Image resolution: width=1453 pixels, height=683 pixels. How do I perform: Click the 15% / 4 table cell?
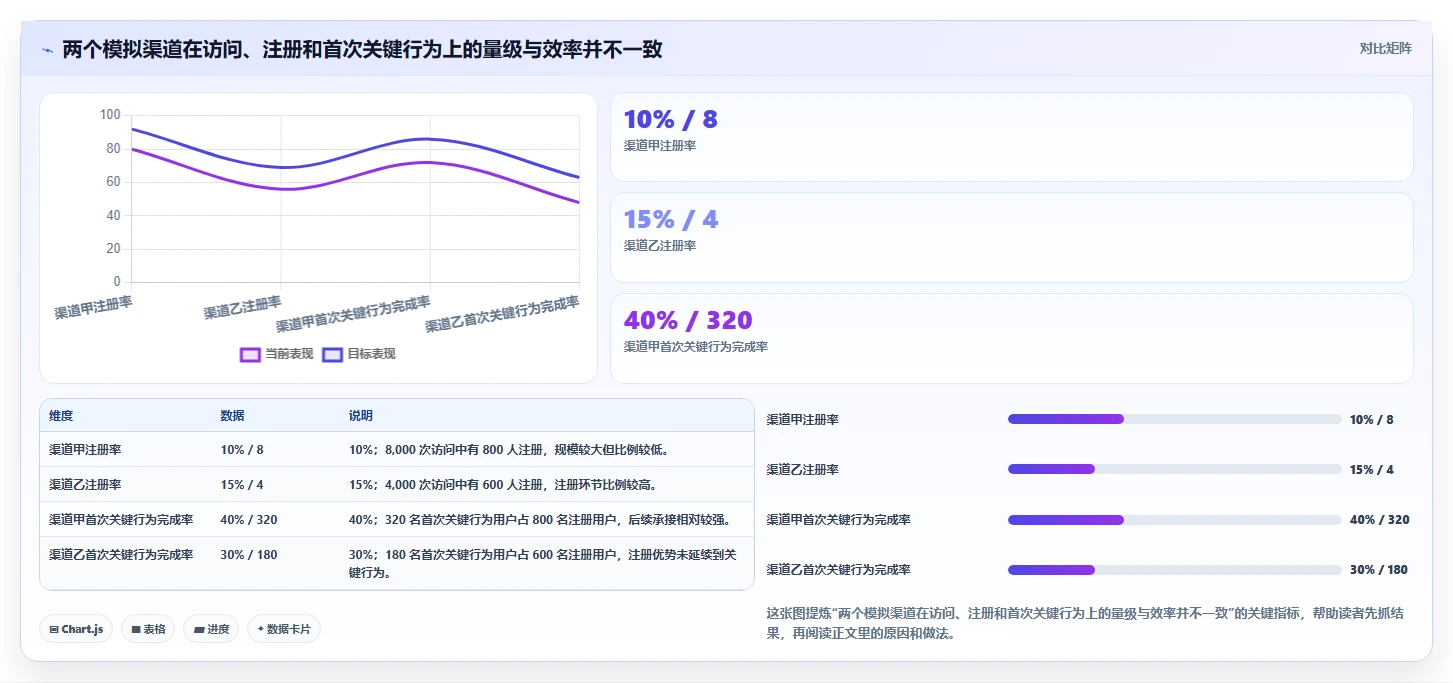242,485
